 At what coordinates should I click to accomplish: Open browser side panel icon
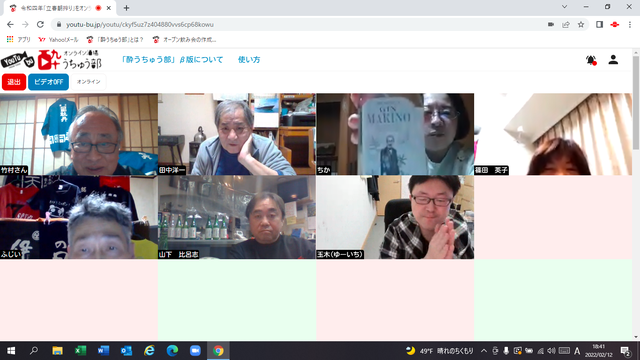pyautogui.click(x=599, y=24)
